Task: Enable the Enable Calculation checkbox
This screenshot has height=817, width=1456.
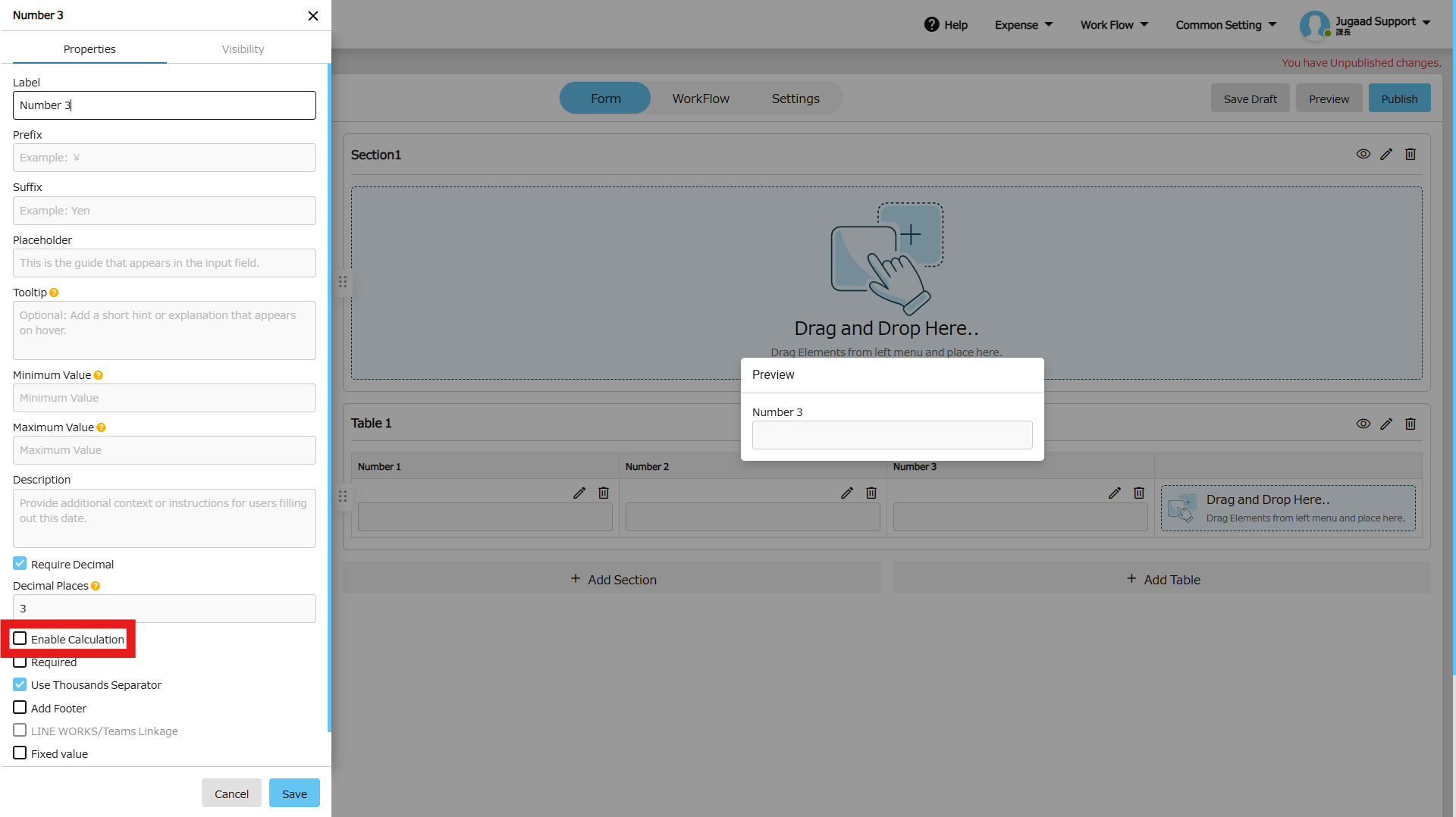Action: (20, 639)
